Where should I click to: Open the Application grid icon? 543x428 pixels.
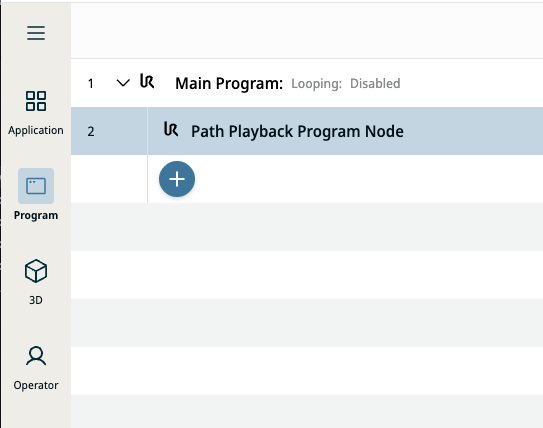click(x=36, y=101)
